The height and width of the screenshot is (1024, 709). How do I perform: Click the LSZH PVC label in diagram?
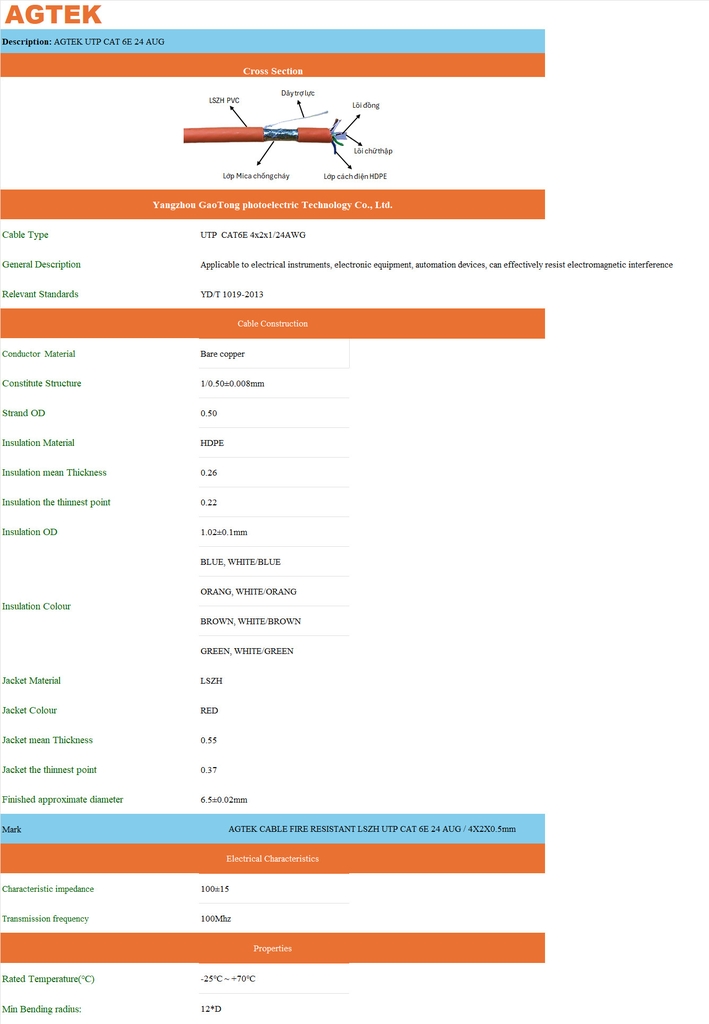click(224, 101)
